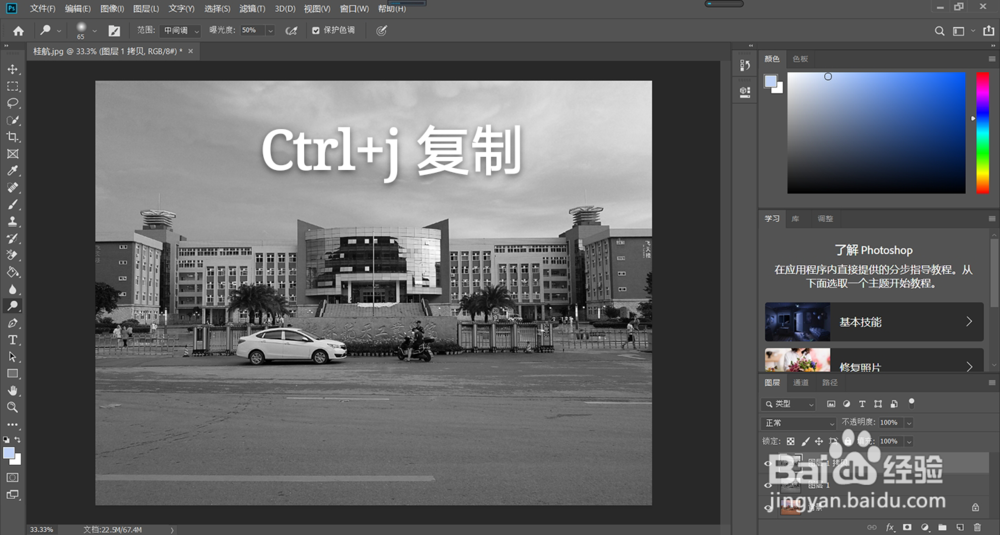Open the Fill 100% dropdown arrow
Viewport: 1000px width, 535px height.
tap(909, 441)
